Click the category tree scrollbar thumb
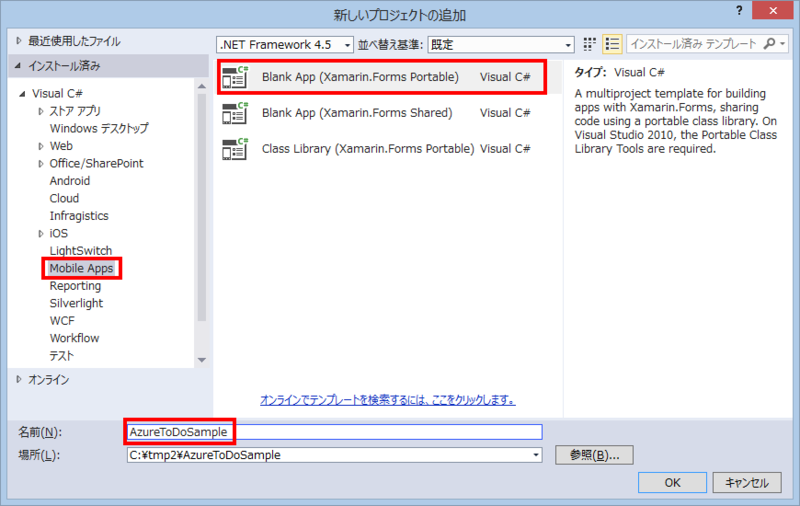The width and height of the screenshot is (800, 506). (202, 207)
